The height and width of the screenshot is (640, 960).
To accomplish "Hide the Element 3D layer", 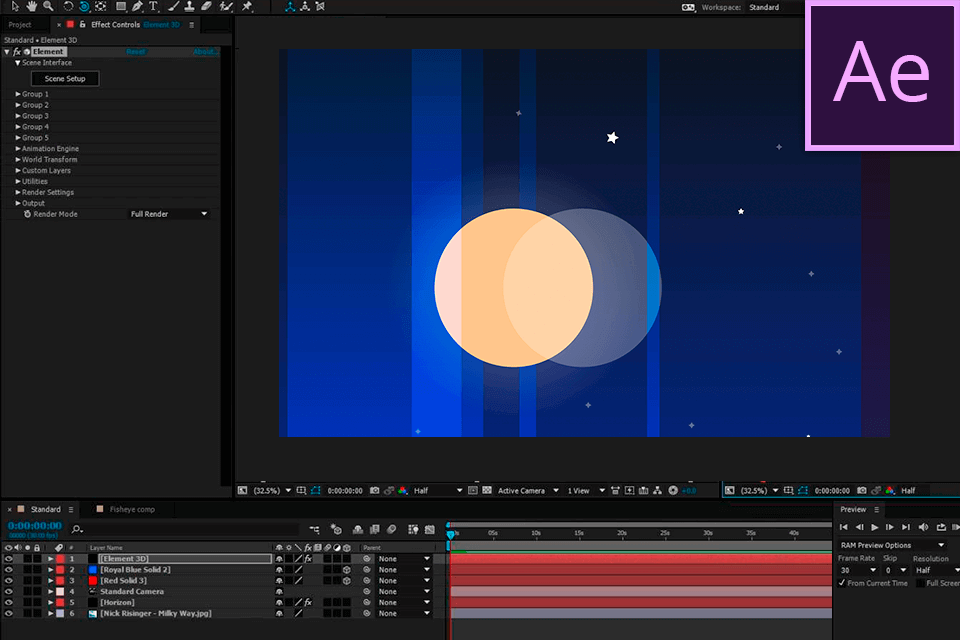I will click(x=9, y=559).
